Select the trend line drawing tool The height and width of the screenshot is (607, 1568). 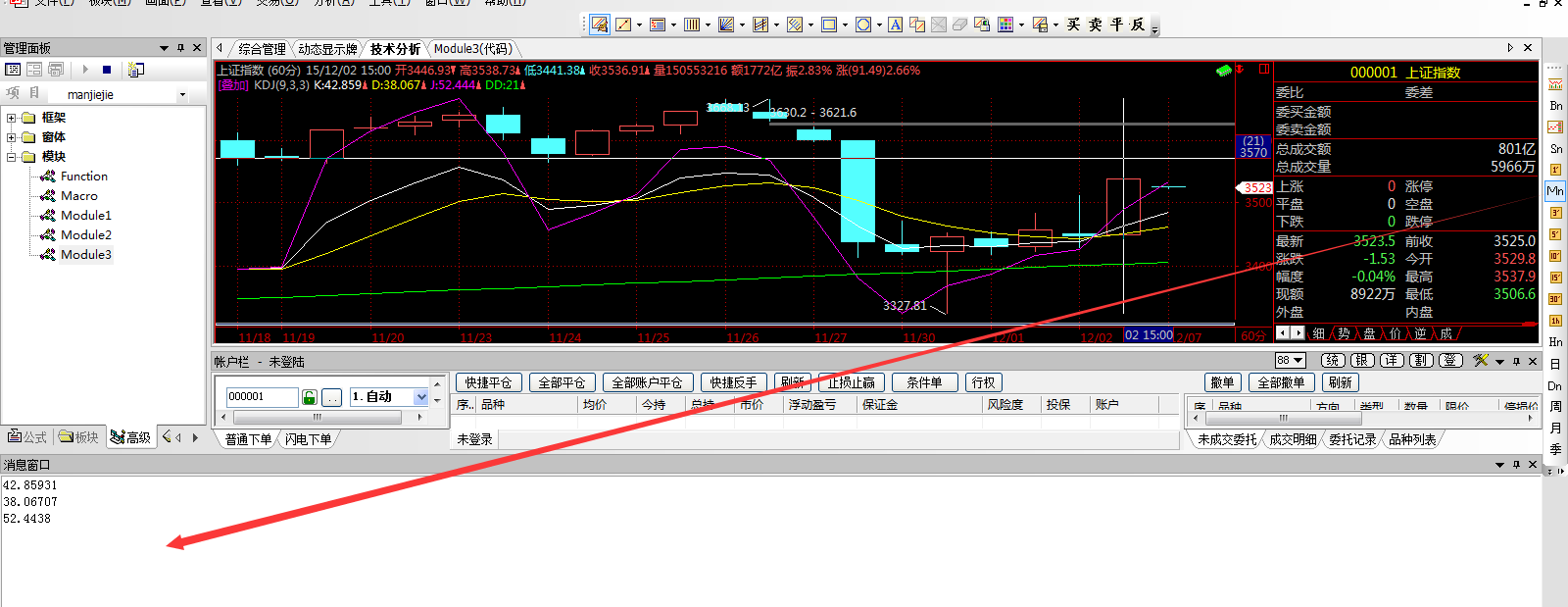tap(623, 25)
